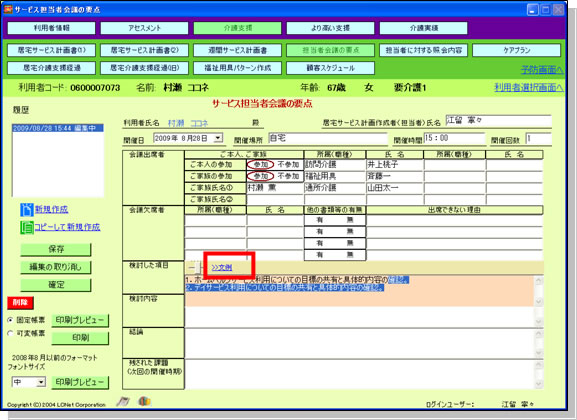
Task: Click inside the 残された課題 text area
Action: (360, 374)
